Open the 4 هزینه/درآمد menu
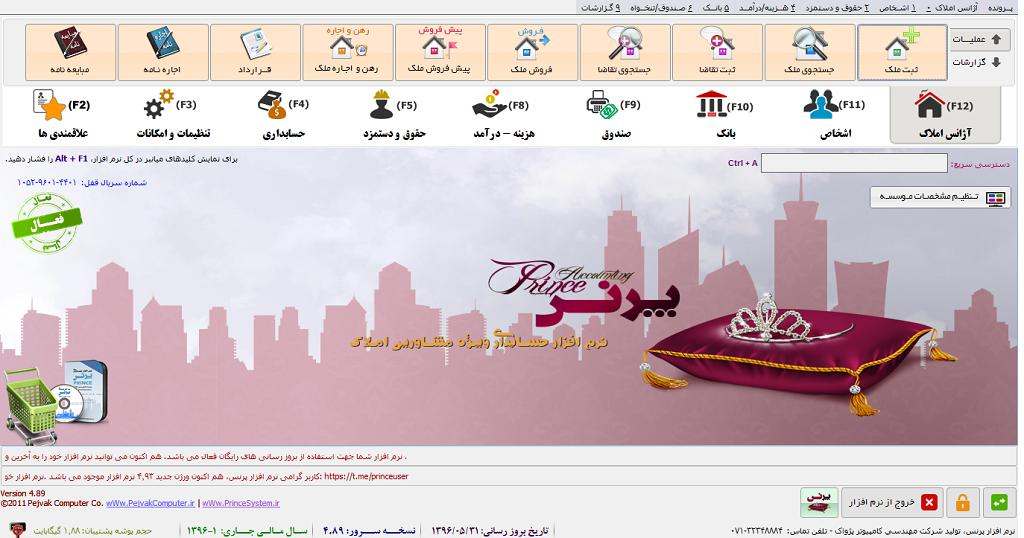 767,8
